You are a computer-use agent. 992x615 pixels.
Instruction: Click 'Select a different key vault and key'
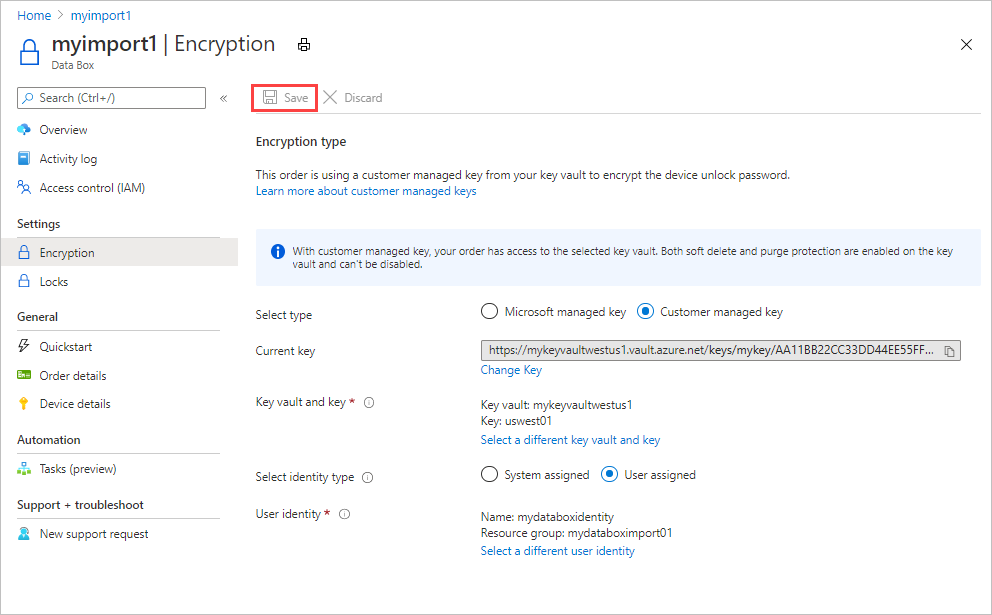[570, 440]
